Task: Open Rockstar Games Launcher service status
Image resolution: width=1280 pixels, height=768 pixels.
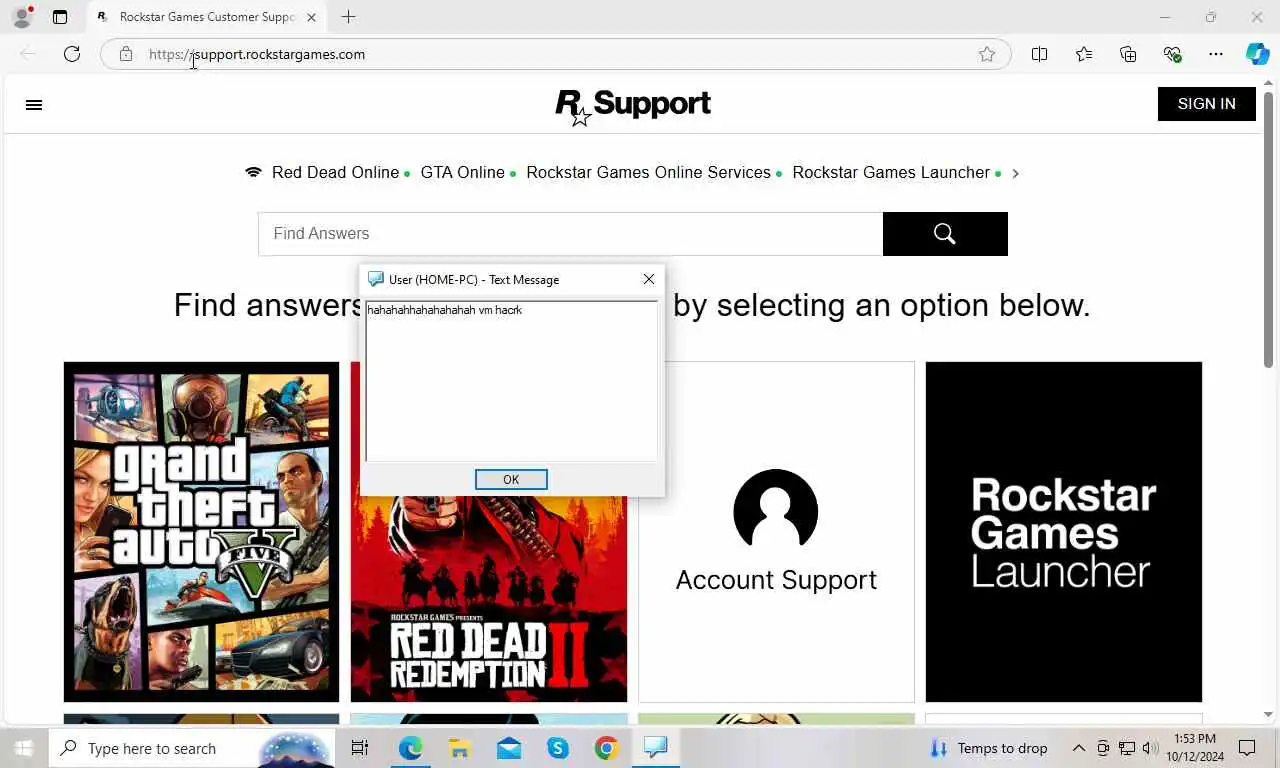Action: click(x=891, y=173)
